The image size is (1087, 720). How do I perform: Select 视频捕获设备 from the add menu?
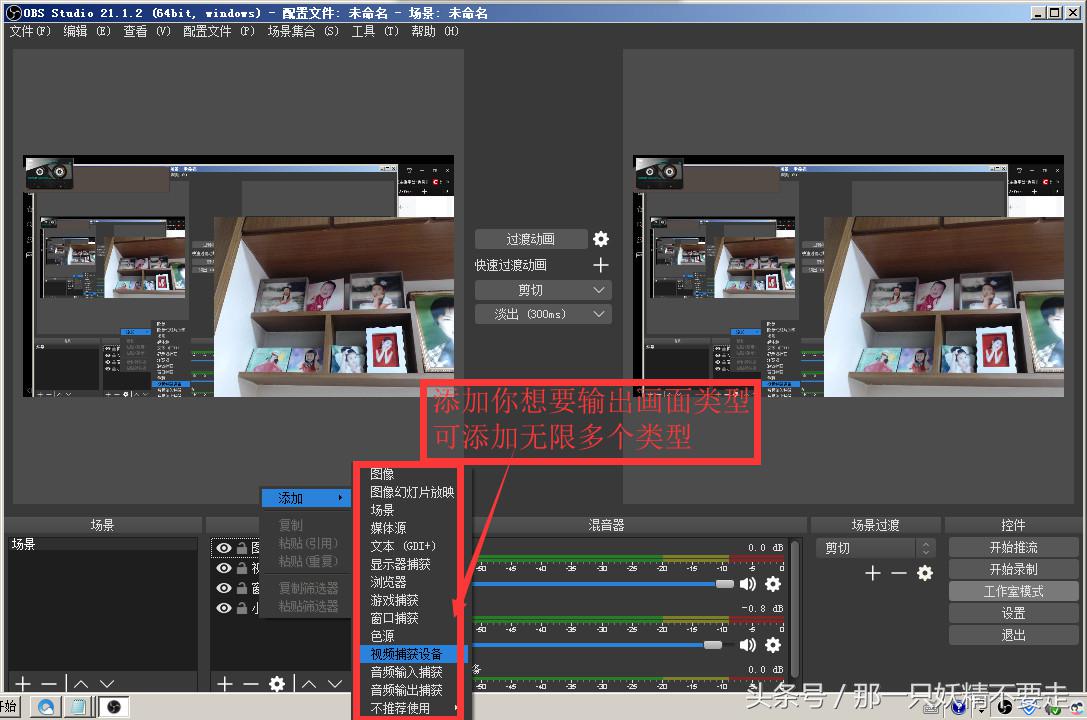(x=408, y=653)
